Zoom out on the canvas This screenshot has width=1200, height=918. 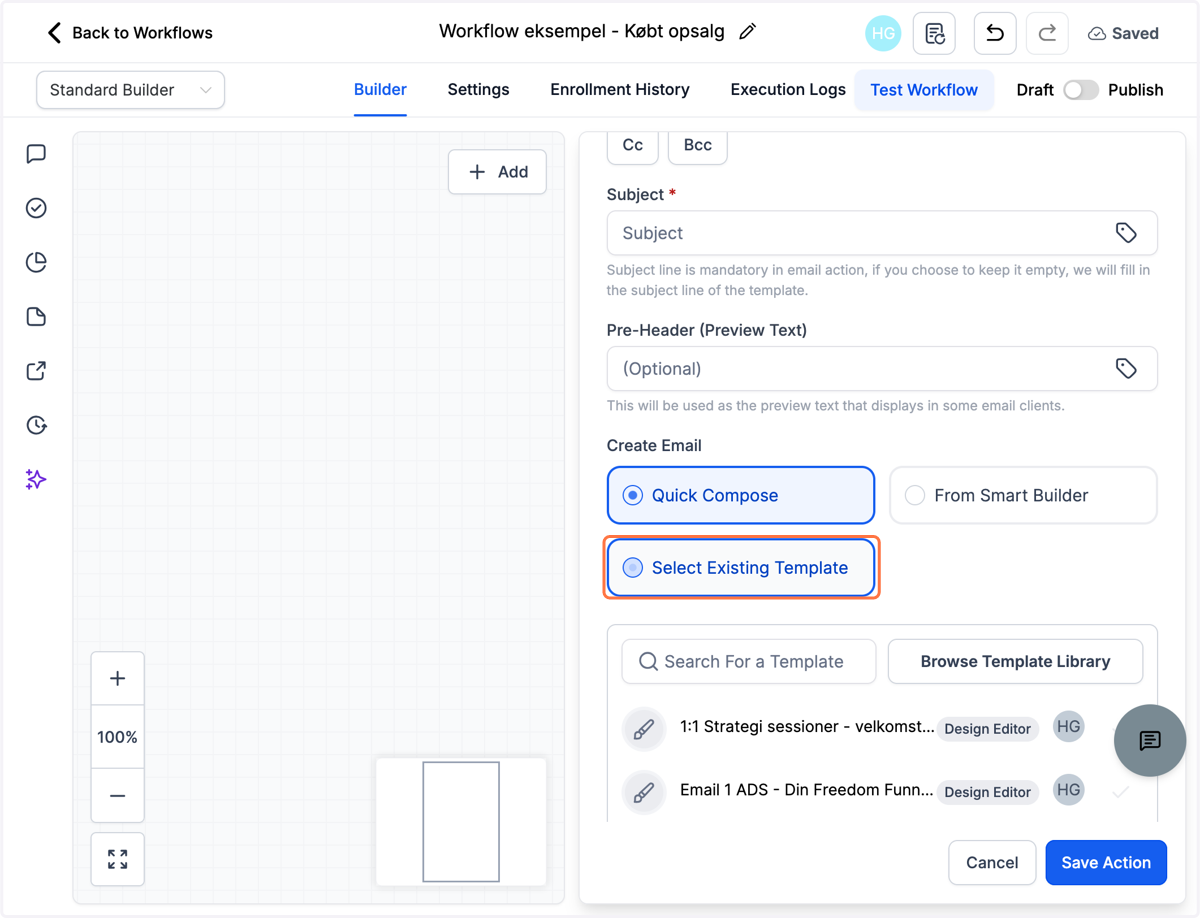coord(118,796)
